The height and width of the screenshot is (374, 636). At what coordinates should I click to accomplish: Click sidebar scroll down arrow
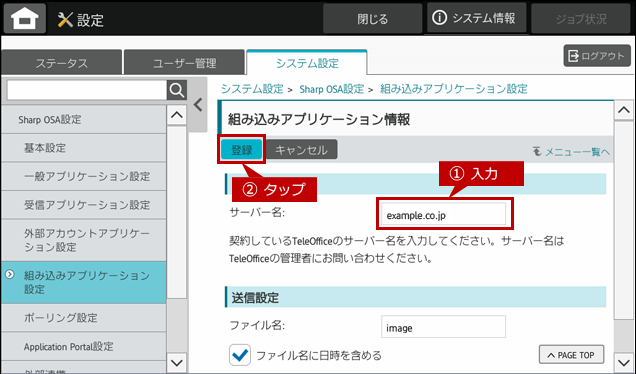[x=177, y=362]
